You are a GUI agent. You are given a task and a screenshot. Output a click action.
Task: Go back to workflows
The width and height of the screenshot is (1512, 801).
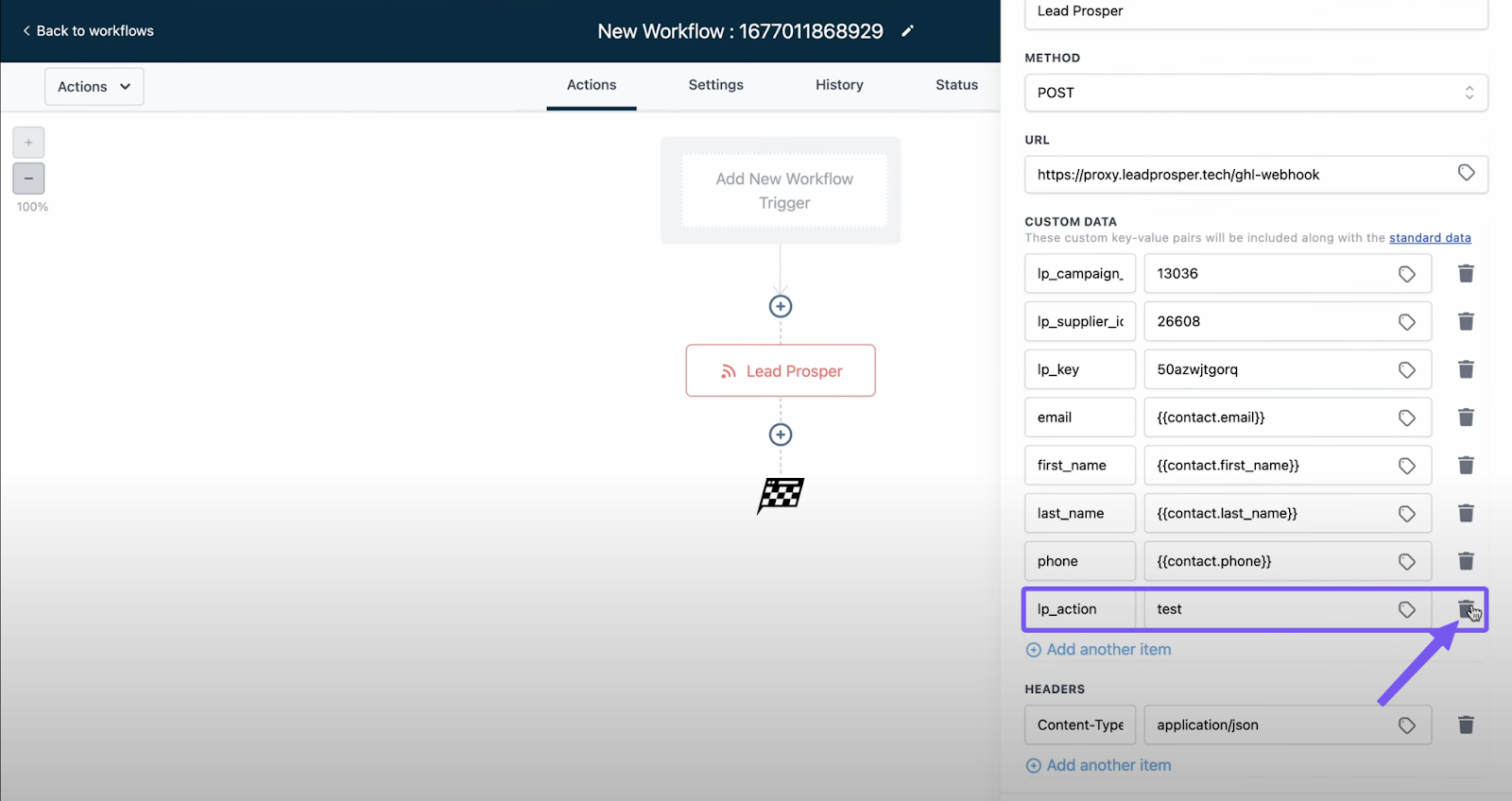(x=88, y=31)
